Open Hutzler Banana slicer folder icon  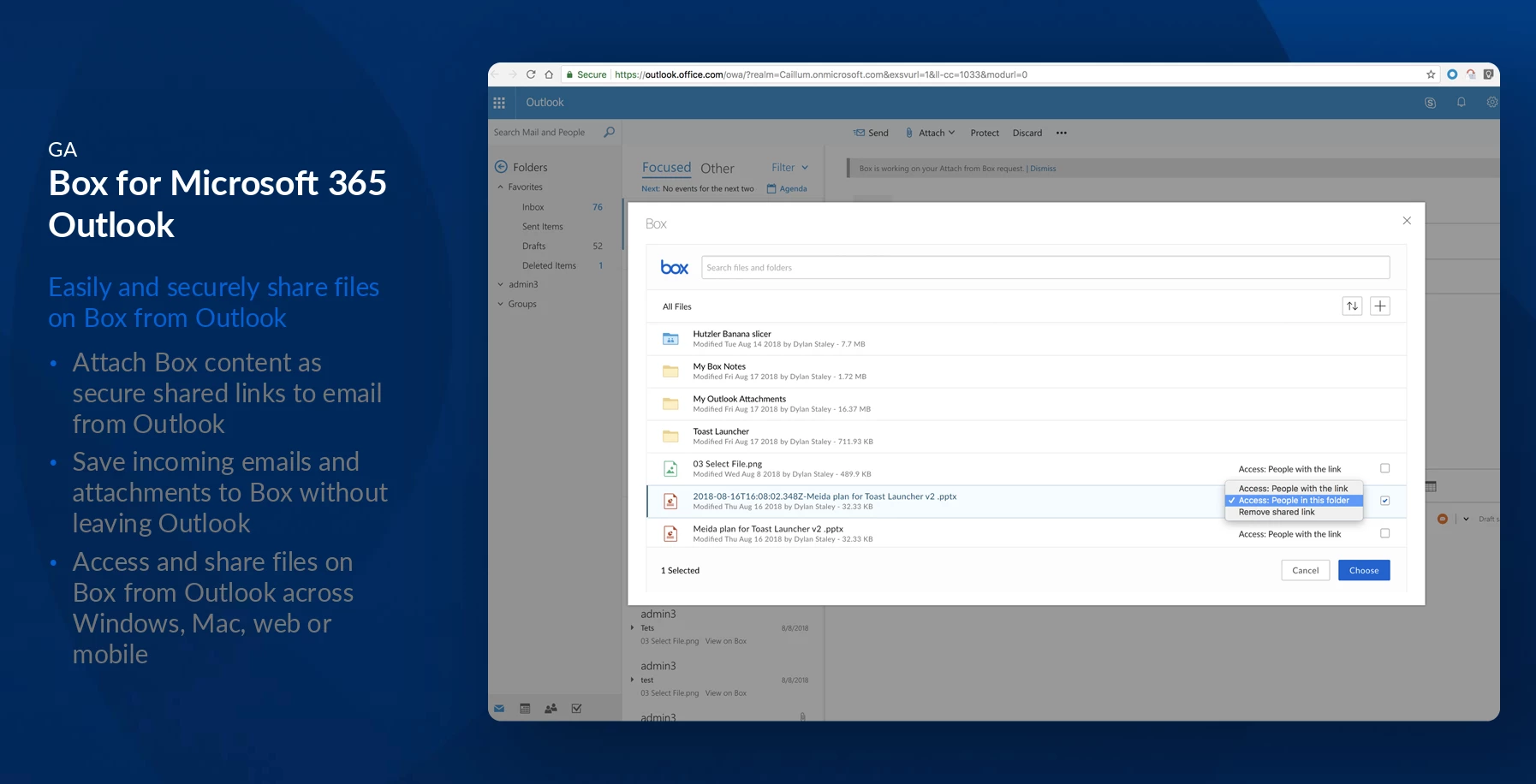coord(670,339)
